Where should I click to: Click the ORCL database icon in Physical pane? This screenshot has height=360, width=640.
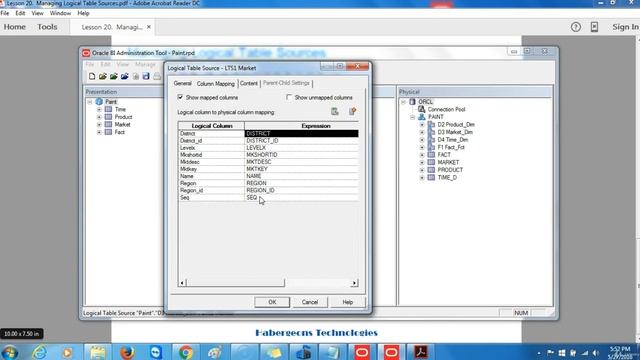pos(412,102)
